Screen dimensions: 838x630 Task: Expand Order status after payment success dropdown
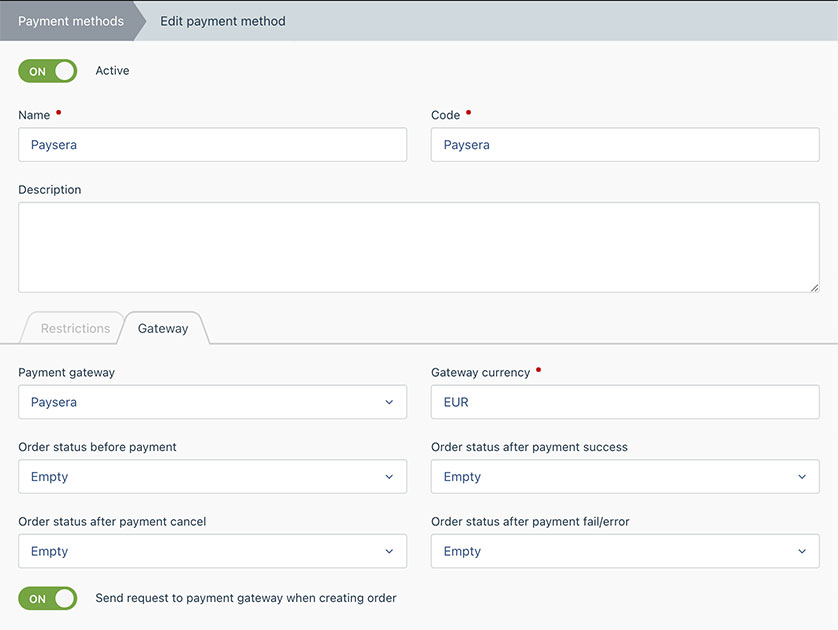[625, 477]
